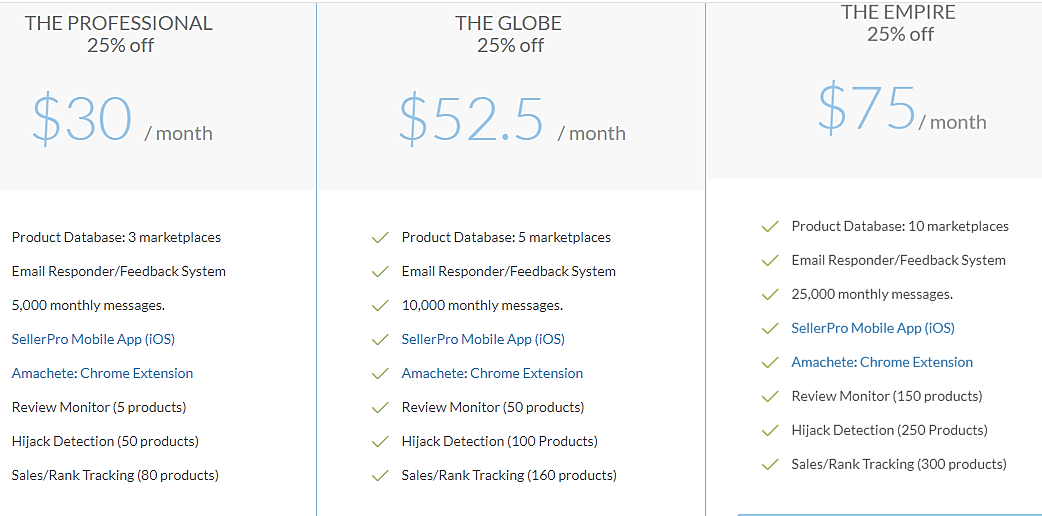The height and width of the screenshot is (516, 1042).
Task: Click checkmark next to Product Database: 10 marketplaces
Action: [x=770, y=227]
